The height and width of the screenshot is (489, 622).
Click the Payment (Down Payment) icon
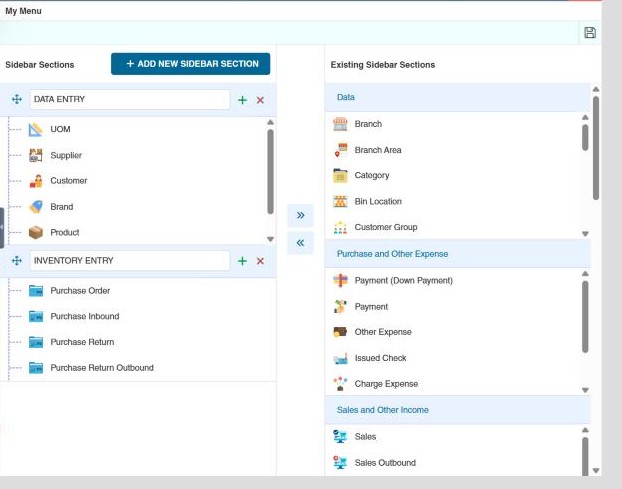[x=340, y=280]
